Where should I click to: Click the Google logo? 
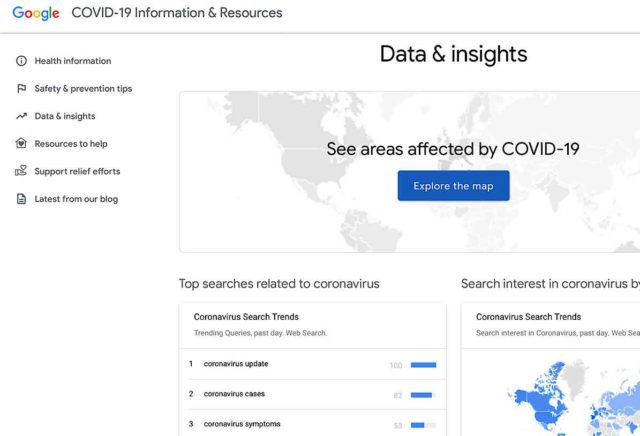pos(36,13)
